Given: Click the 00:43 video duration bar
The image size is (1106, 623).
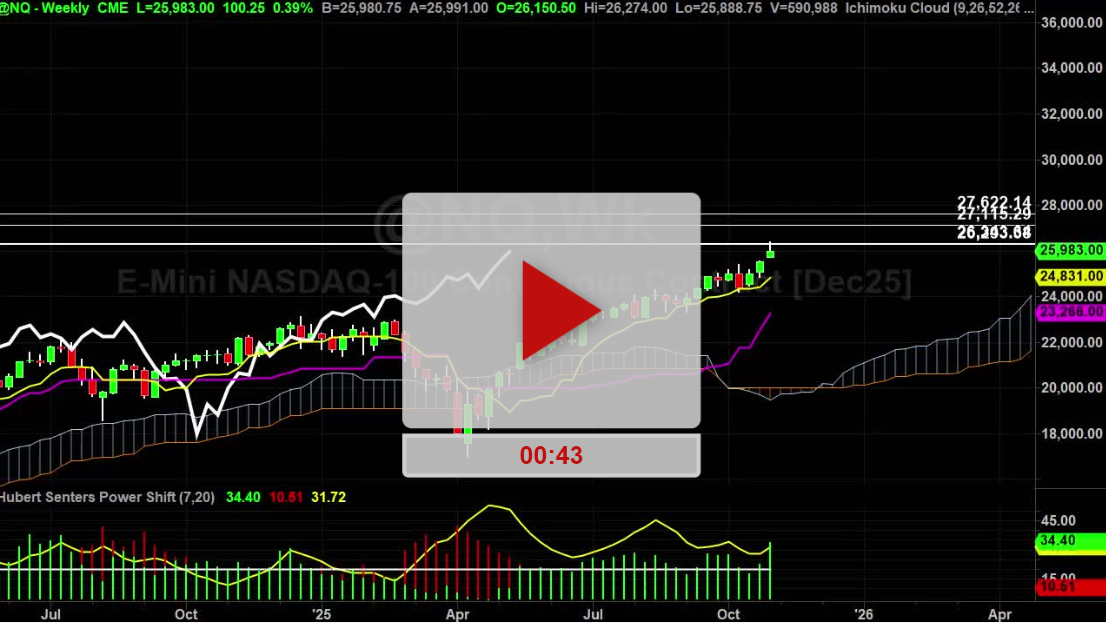Looking at the screenshot, I should click(551, 455).
